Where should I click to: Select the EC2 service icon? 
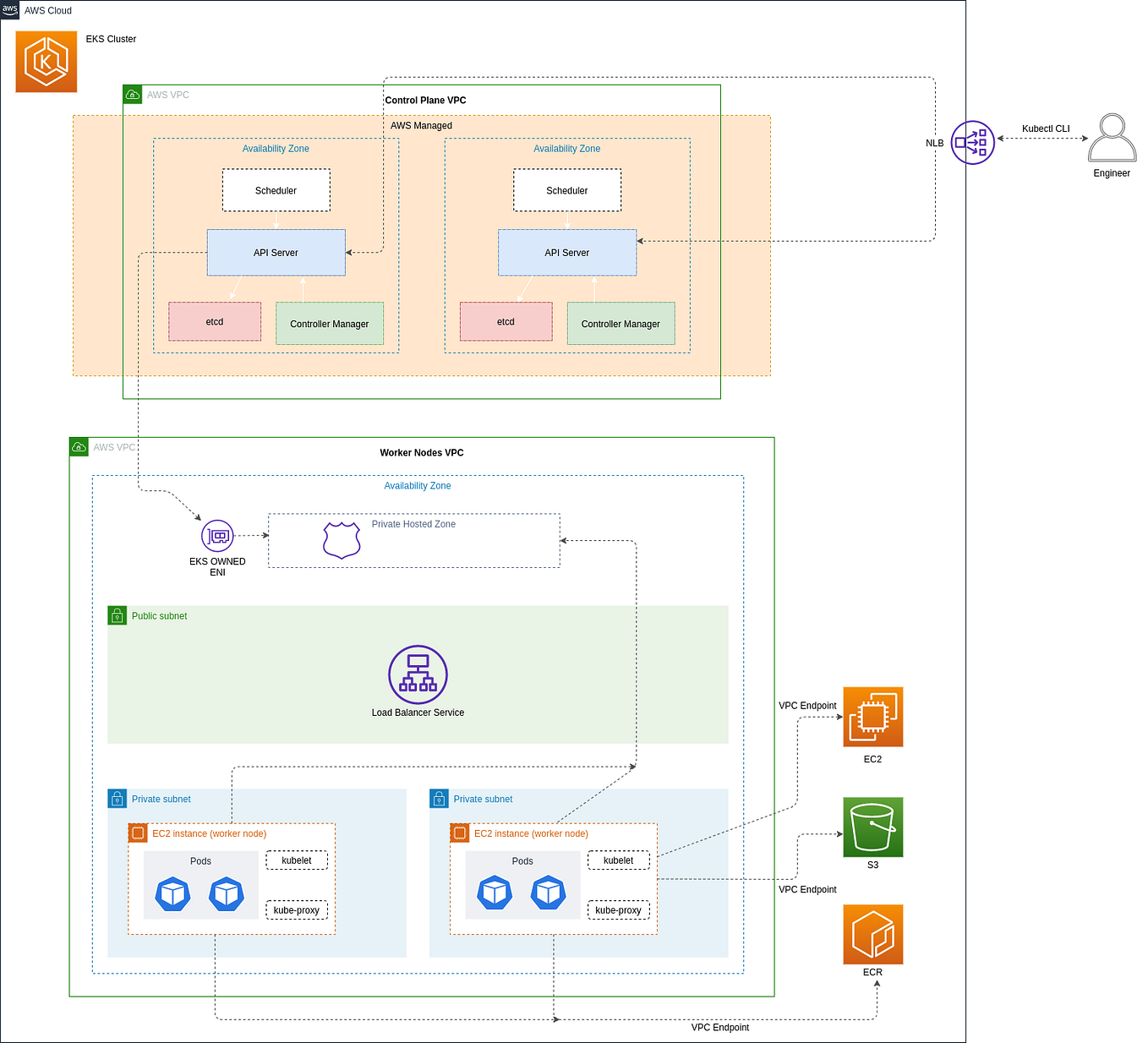872,717
